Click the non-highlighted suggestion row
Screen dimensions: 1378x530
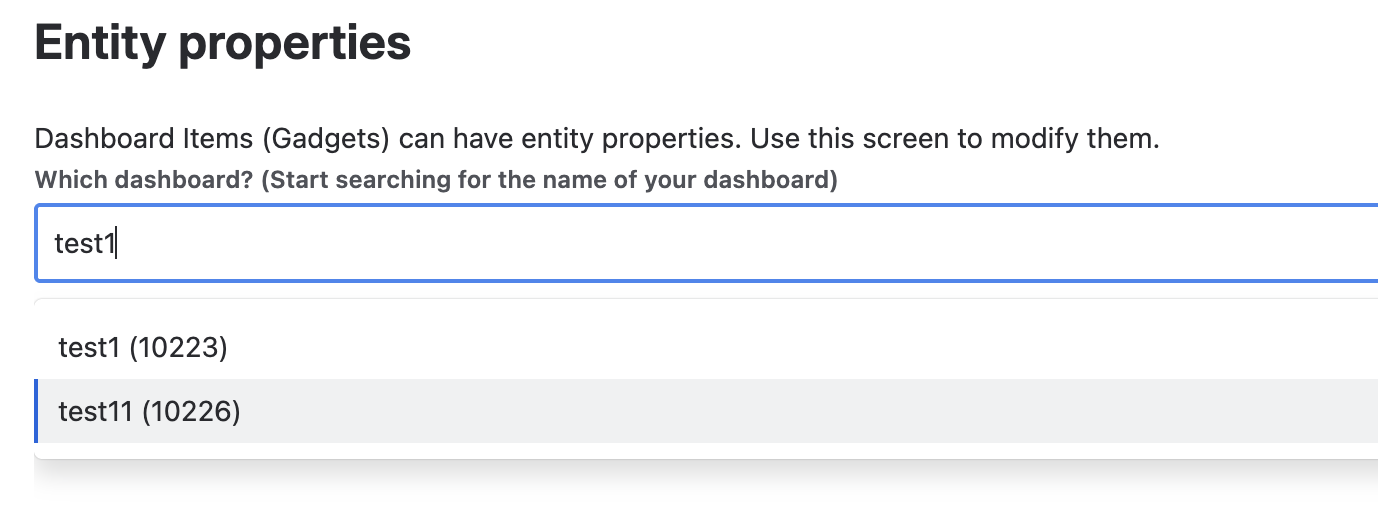click(700, 348)
